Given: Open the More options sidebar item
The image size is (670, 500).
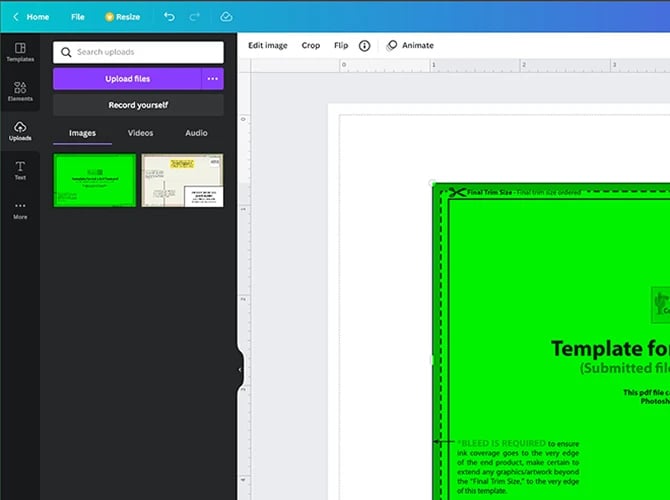Looking at the screenshot, I should (20, 209).
